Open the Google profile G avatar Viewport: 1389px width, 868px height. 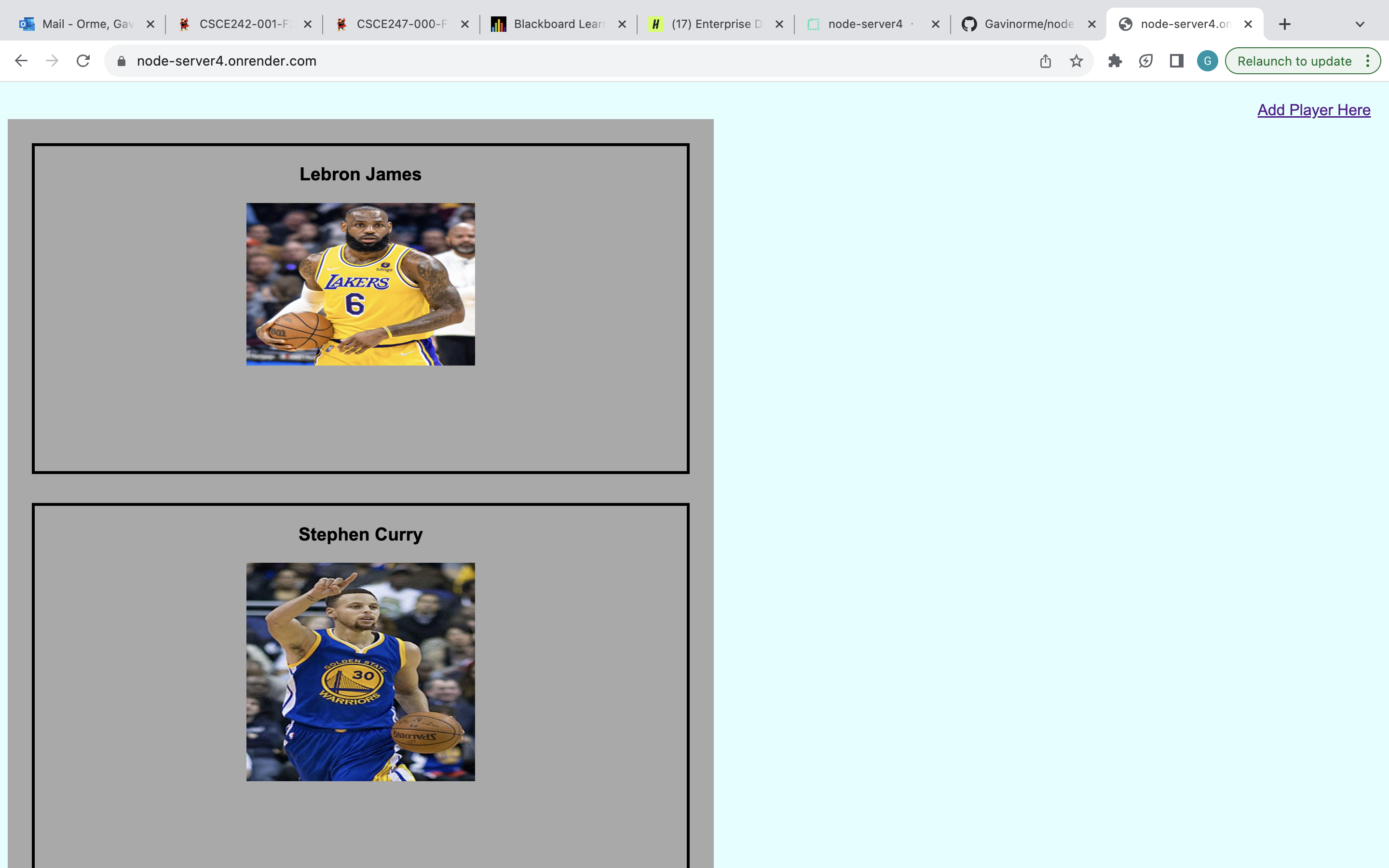[1207, 61]
